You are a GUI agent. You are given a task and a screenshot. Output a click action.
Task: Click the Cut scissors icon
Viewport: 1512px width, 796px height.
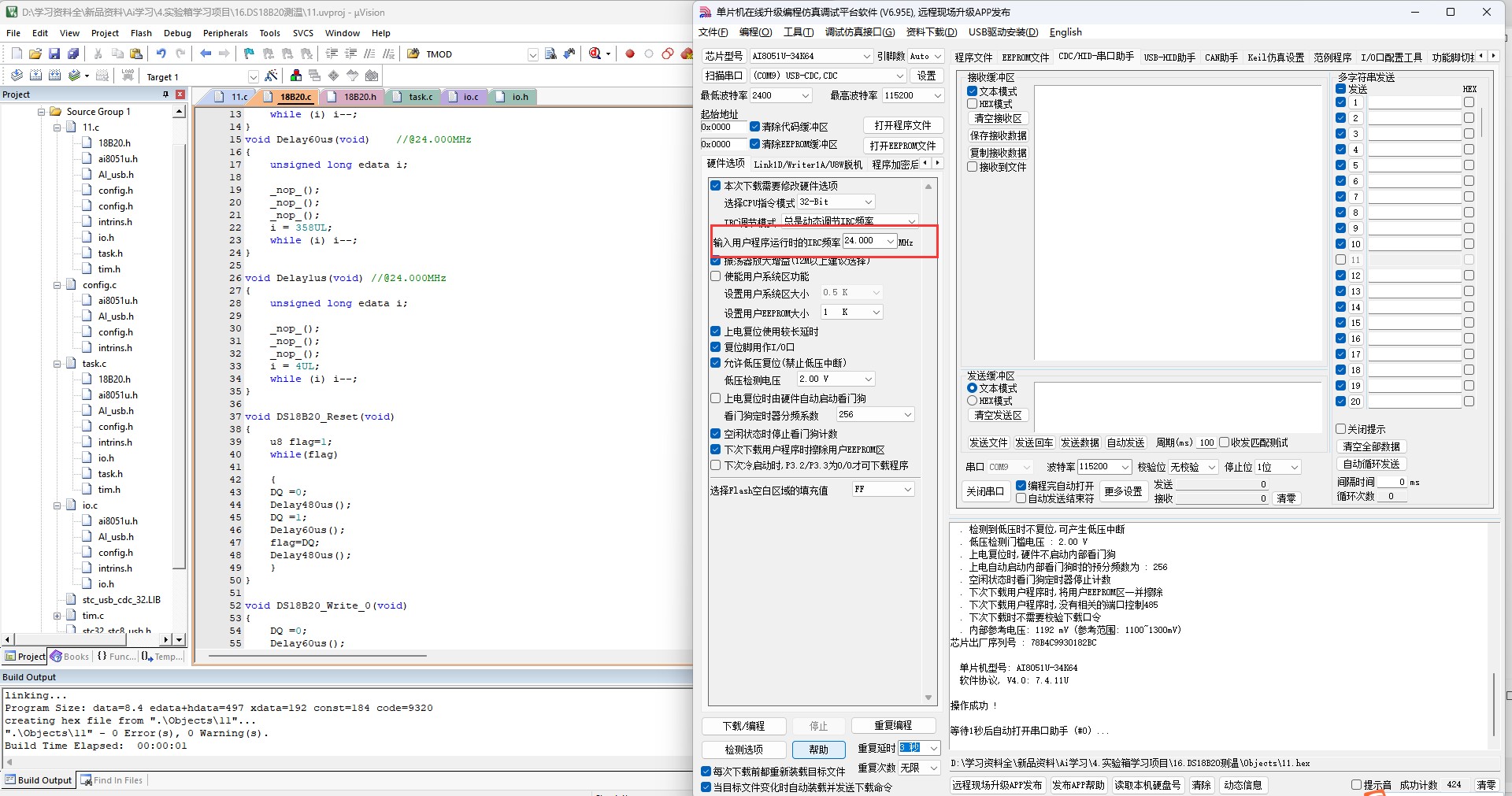pos(98,54)
